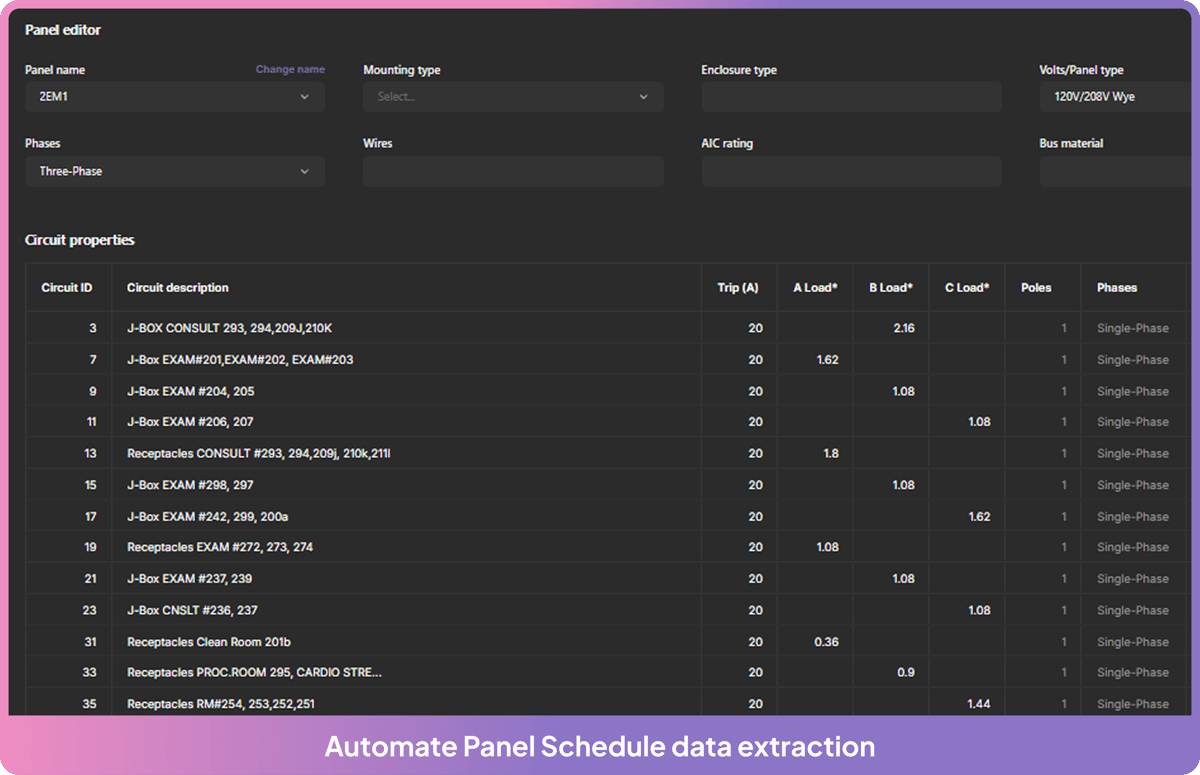Click the Trip (A) column header
Viewport: 1200px width, 775px height.
[738, 288]
